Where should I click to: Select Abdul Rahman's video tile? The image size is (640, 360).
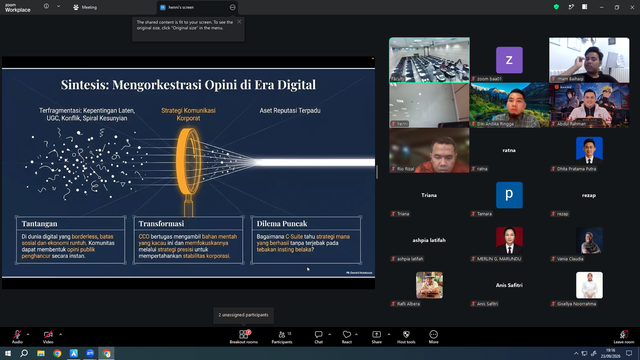(589, 105)
